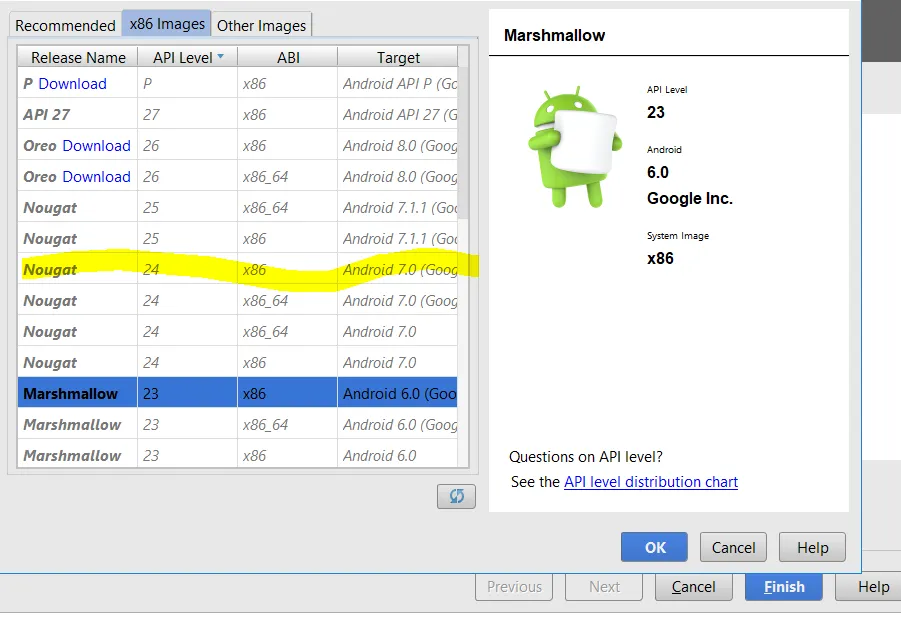Select highlighted Nougat 24 x86 Google row
The height and width of the screenshot is (620, 901).
coord(238,270)
